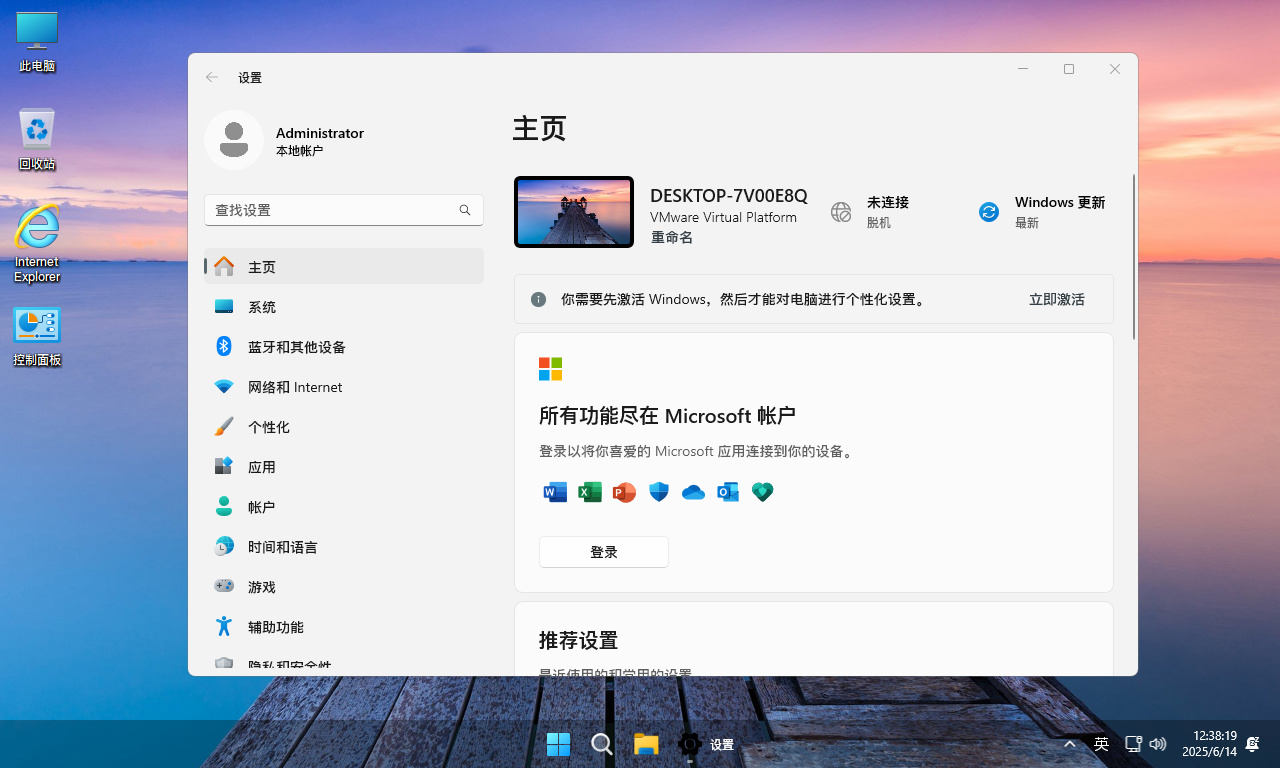The height and width of the screenshot is (768, 1280).
Task: Click the OneDrive cloud icon
Action: [693, 492]
